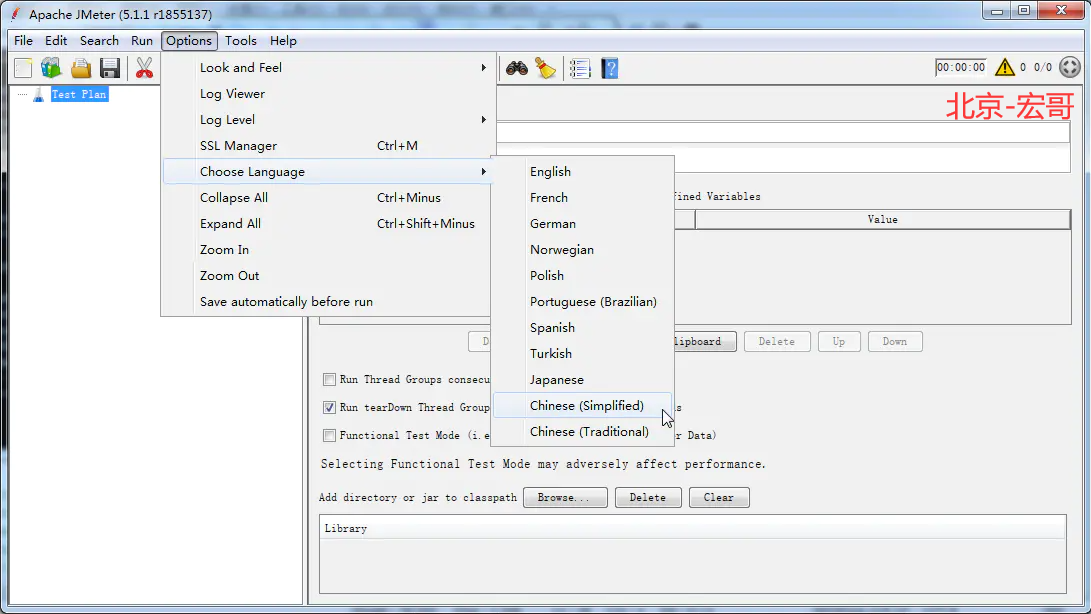Click the Library list header
The image size is (1091, 614).
pyautogui.click(x=692, y=528)
